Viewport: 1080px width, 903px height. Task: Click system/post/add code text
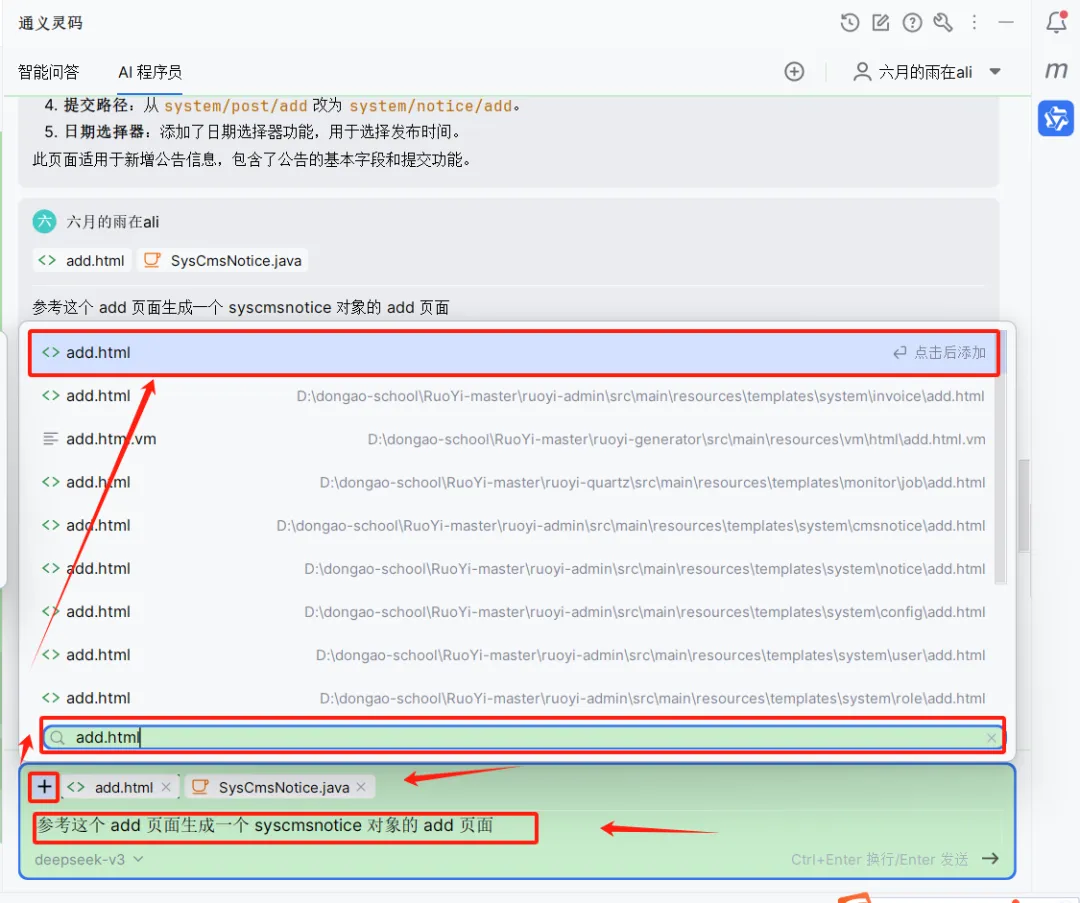coord(236,105)
